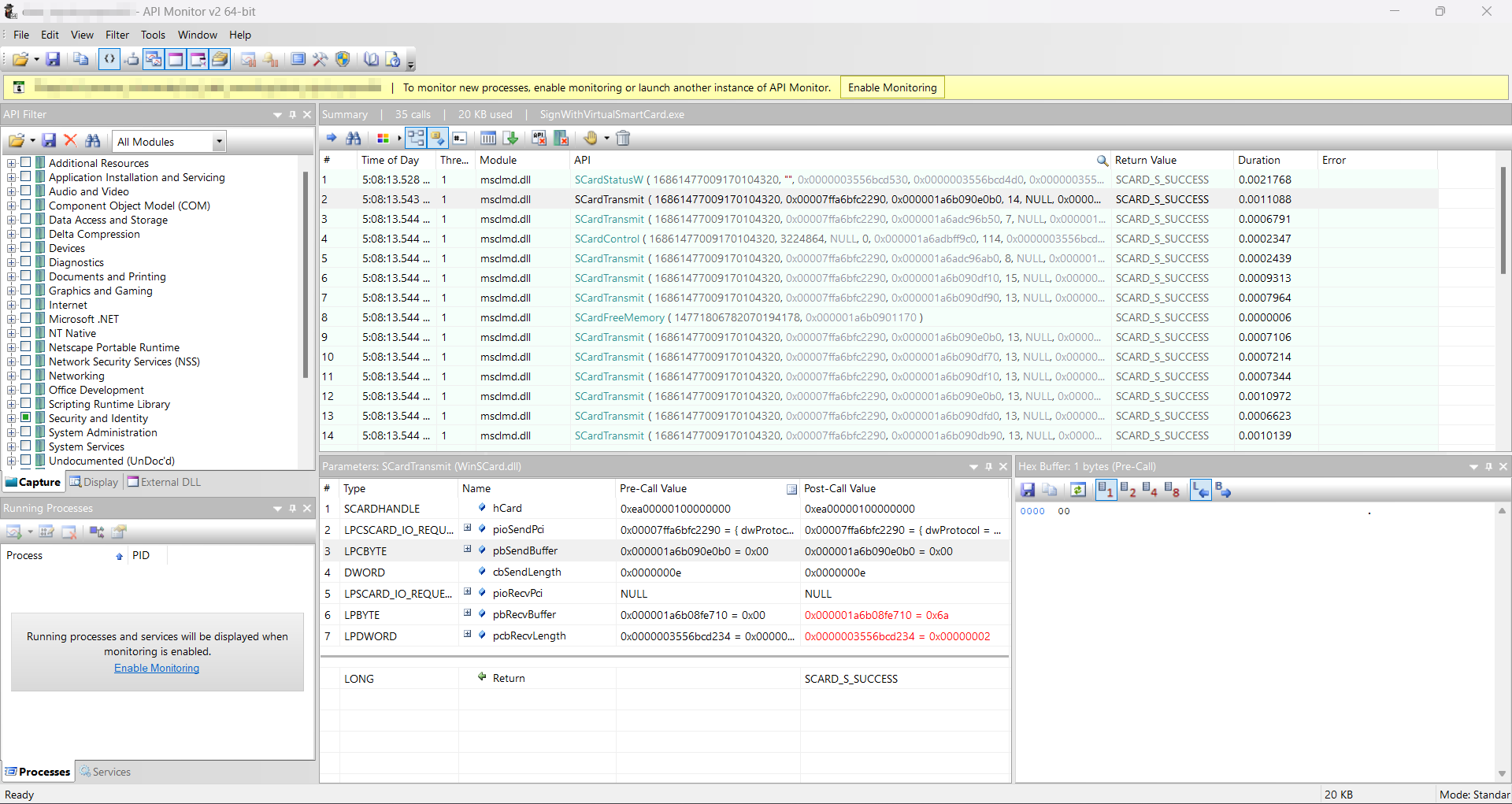Screen dimensions: 1512x804
Task: Select SCardFreeMemory call row 8
Action: [878, 317]
